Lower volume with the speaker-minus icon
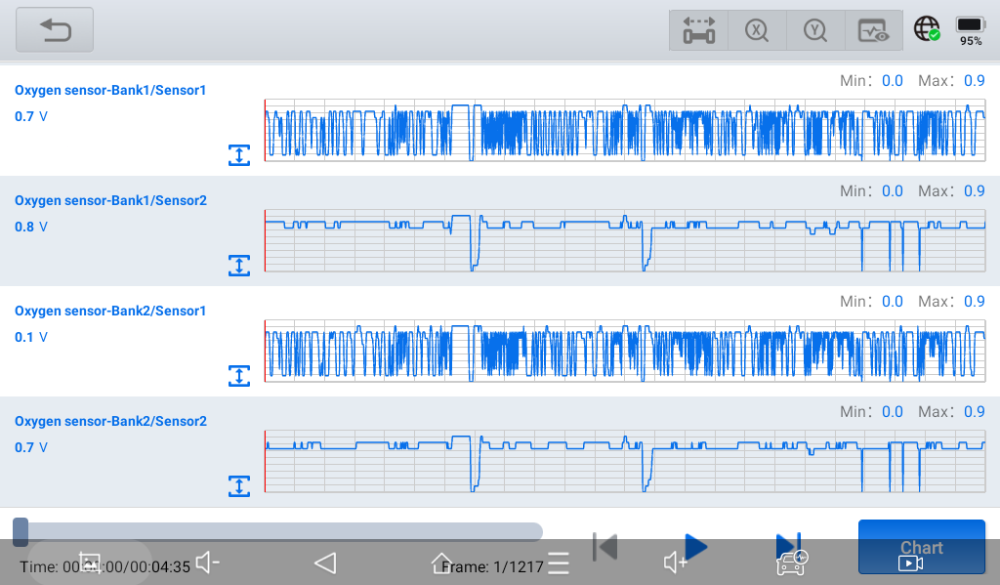Screen dimensions: 1000x585 coord(207,563)
